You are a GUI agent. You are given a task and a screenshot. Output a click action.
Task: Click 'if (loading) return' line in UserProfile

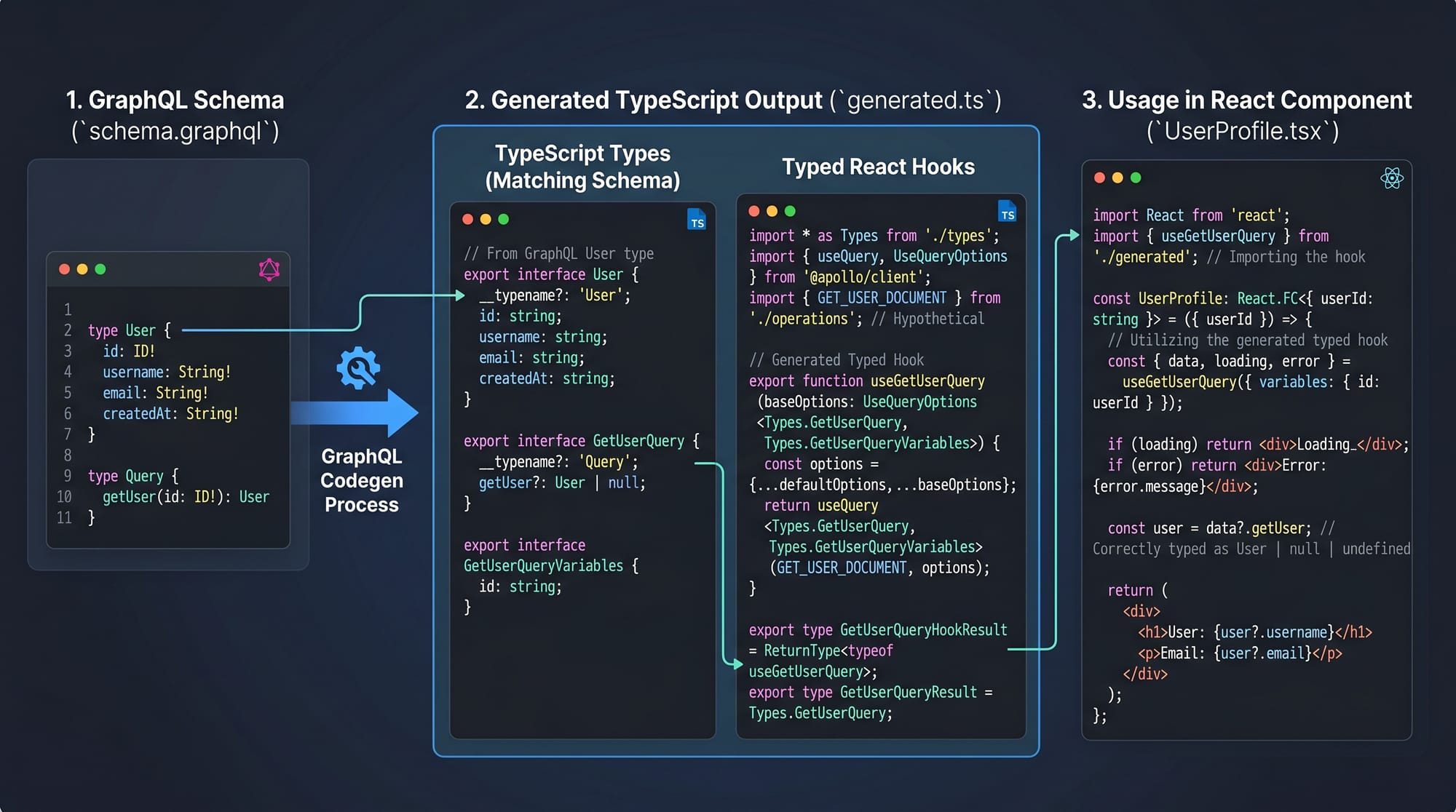(x=1258, y=445)
